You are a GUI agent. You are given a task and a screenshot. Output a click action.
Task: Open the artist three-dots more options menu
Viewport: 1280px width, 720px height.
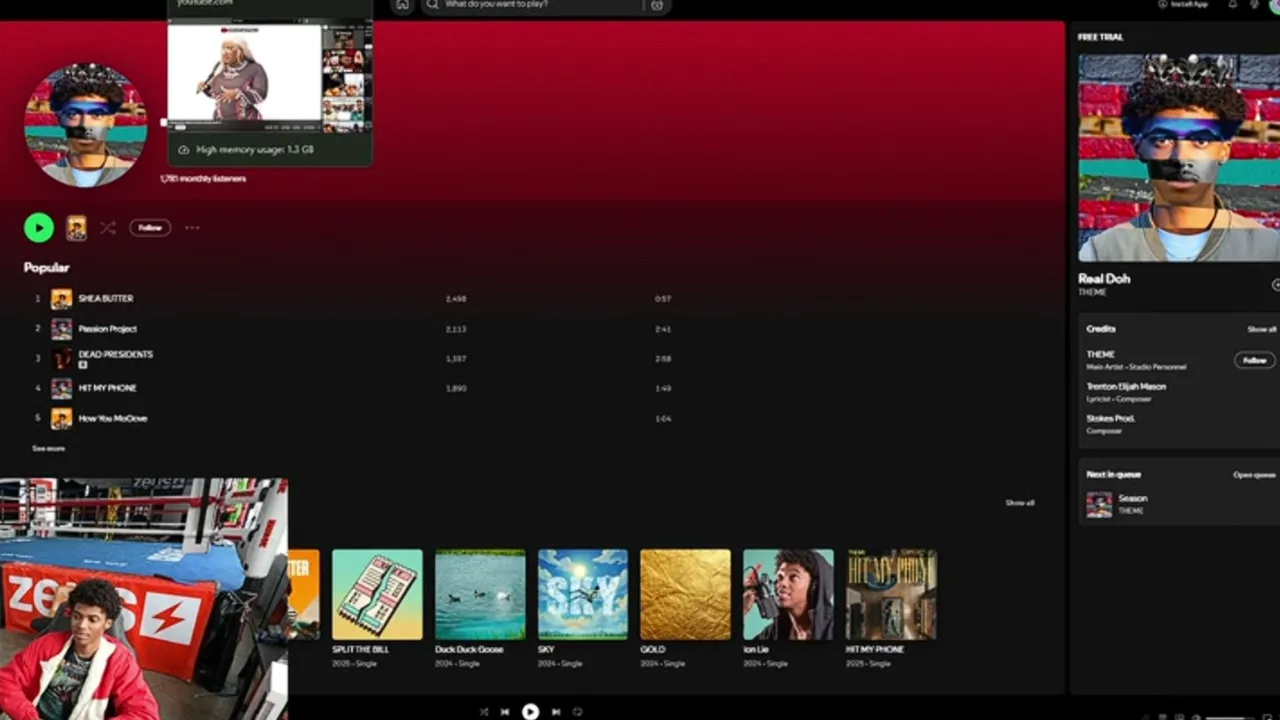[x=192, y=228]
